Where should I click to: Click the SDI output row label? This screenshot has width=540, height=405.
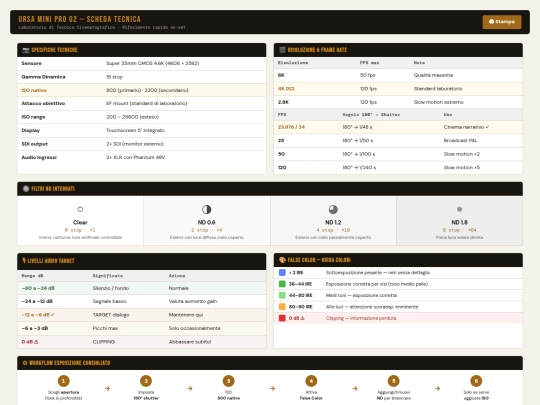34,144
